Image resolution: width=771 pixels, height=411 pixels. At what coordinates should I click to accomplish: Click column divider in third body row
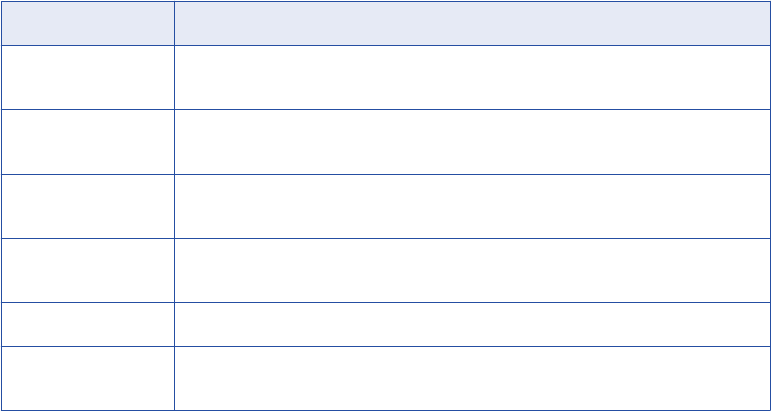click(x=174, y=206)
